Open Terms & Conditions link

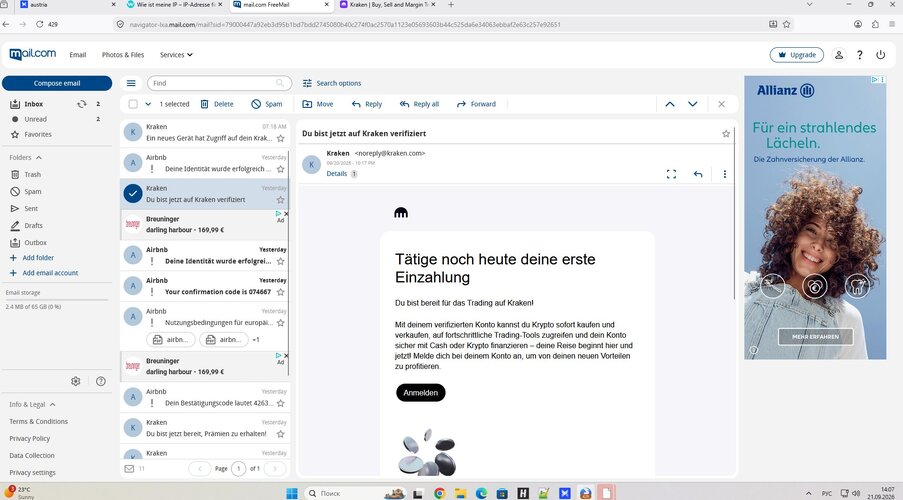point(39,422)
